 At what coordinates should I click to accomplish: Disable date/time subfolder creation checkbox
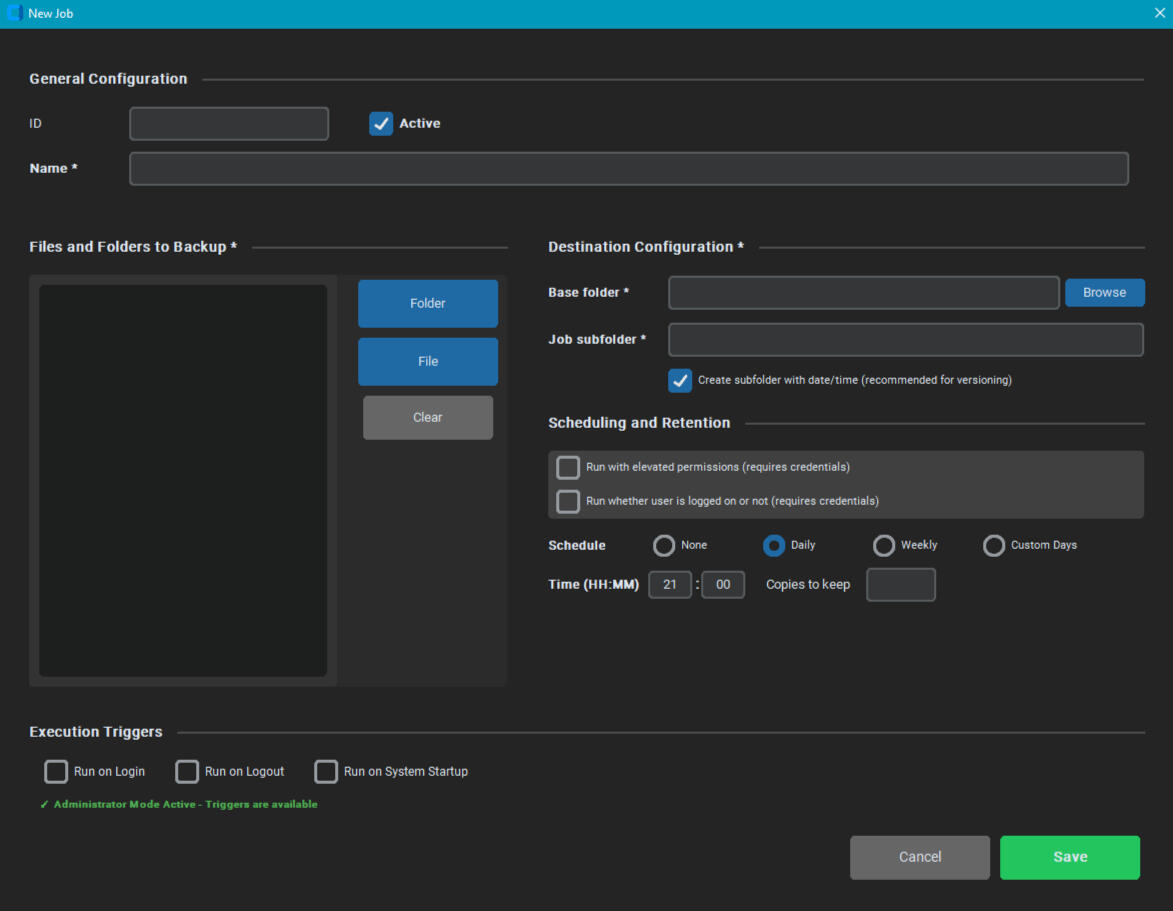pos(680,381)
